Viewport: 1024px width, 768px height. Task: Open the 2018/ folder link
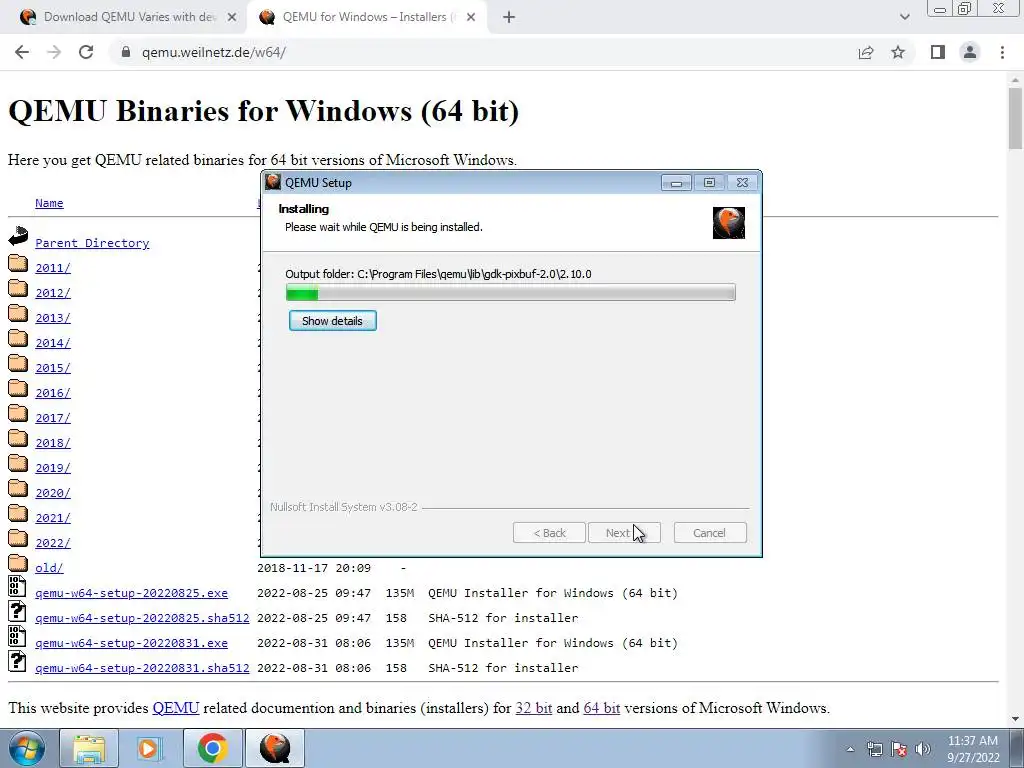point(53,443)
